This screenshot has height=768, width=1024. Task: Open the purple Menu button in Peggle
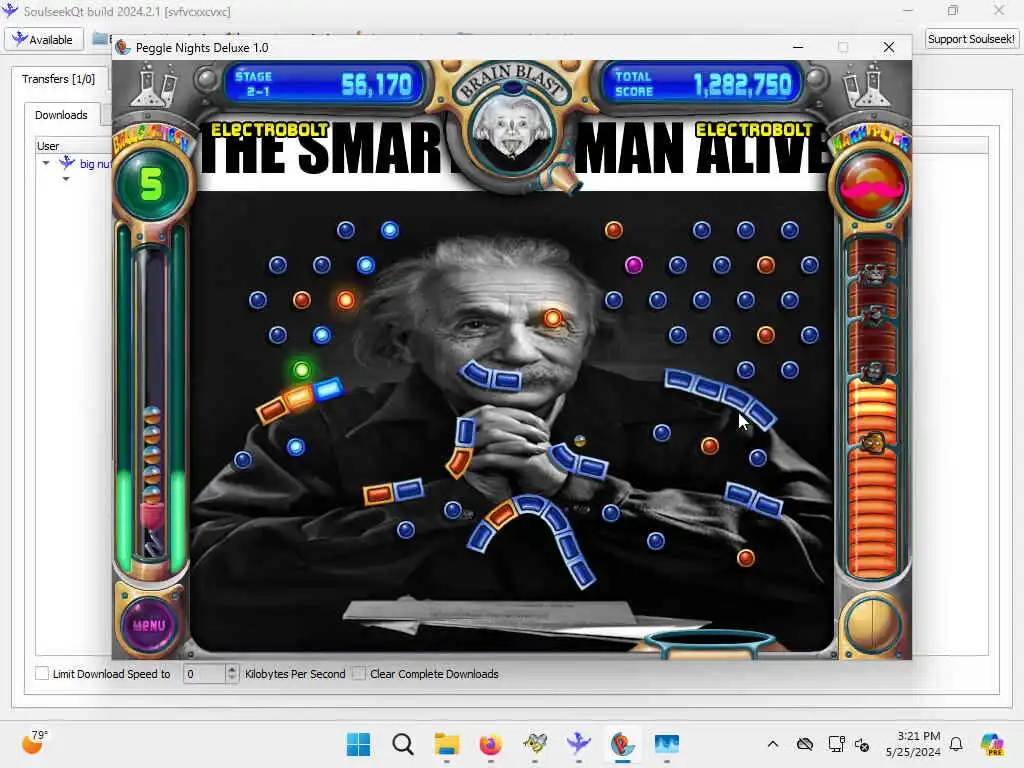(149, 625)
